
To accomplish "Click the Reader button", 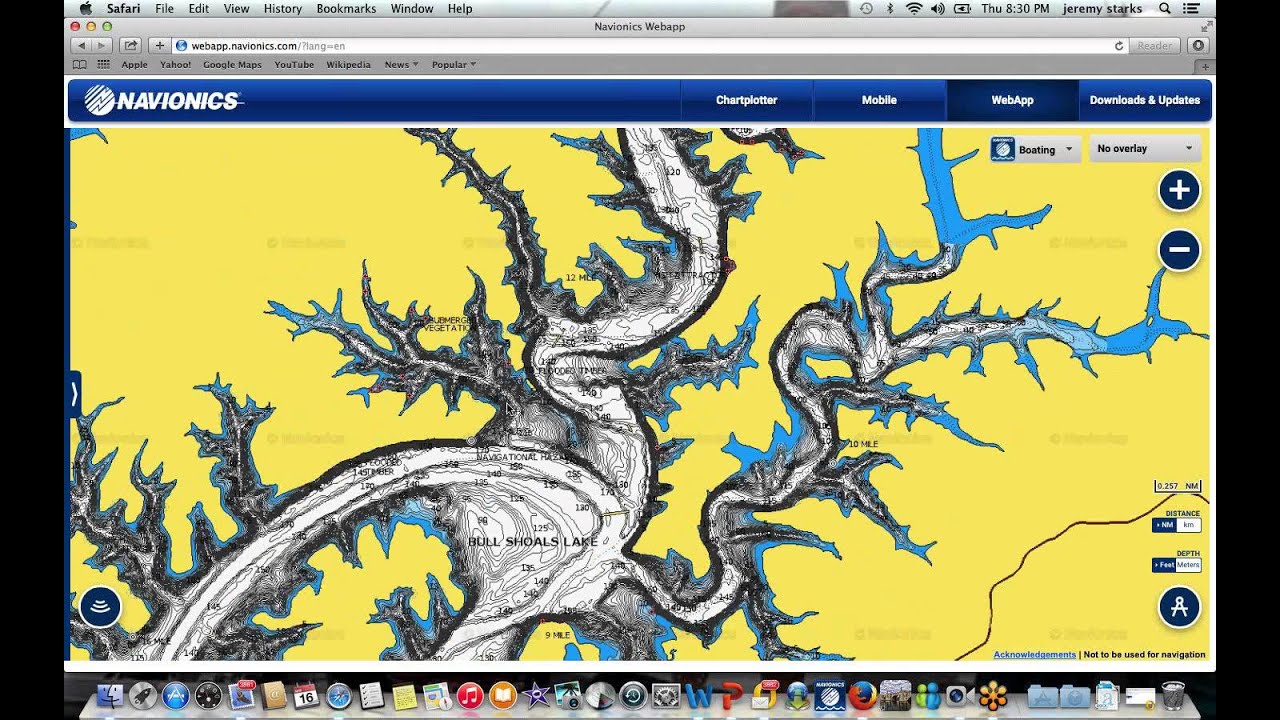I will [x=1155, y=45].
